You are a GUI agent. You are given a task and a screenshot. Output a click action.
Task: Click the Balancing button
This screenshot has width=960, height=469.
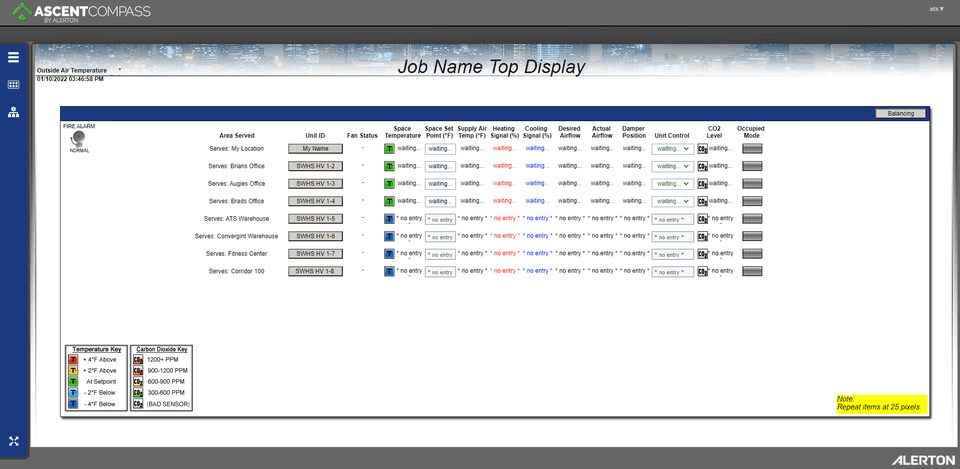click(900, 114)
